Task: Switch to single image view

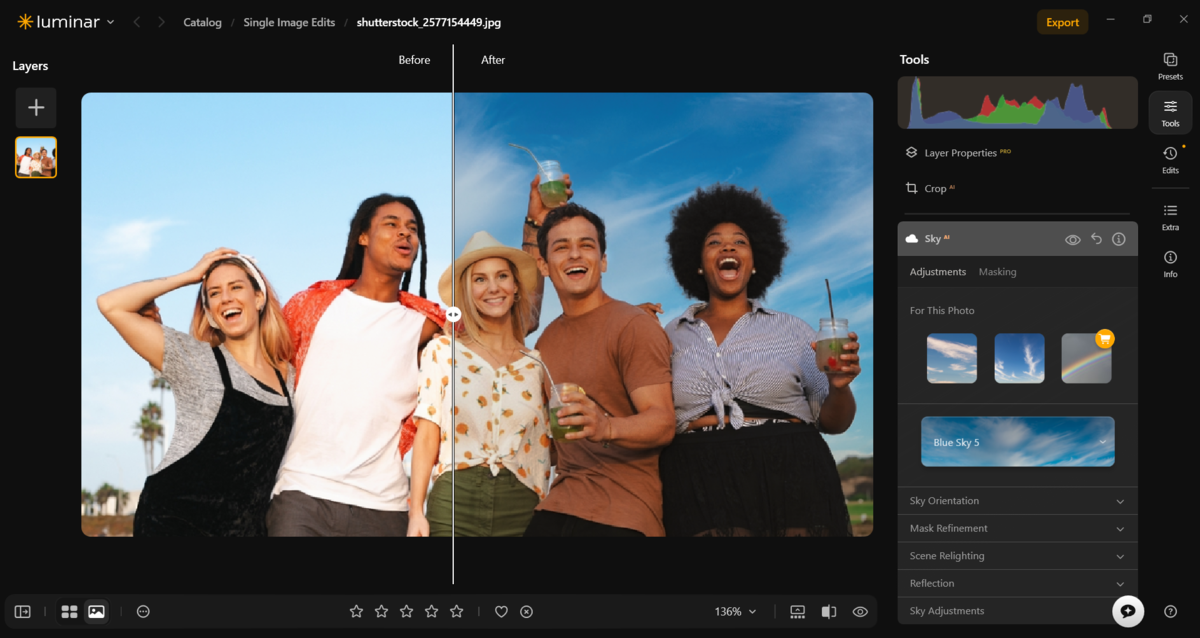Action: click(x=96, y=611)
